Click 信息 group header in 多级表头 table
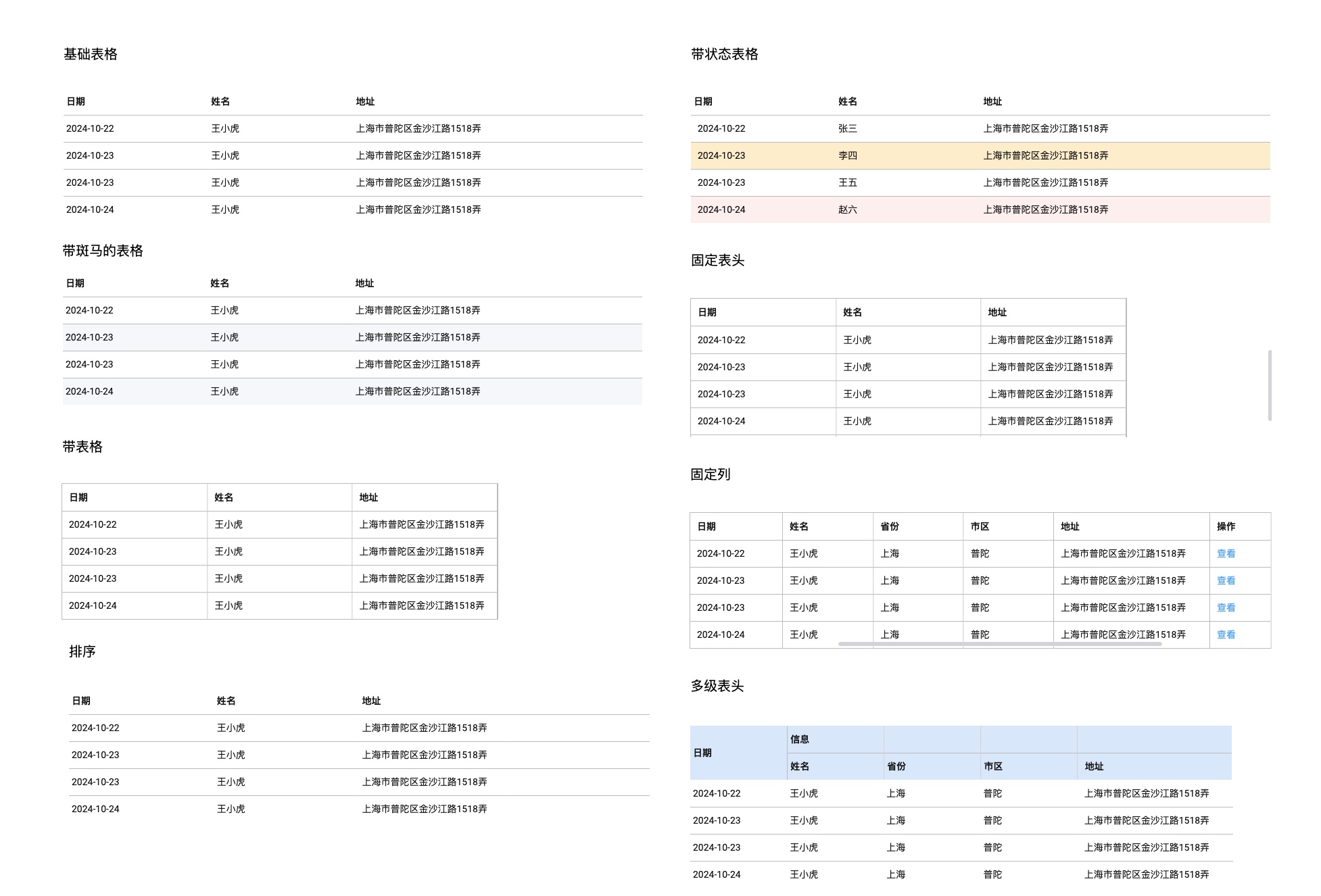The image size is (1321, 896). click(800, 739)
